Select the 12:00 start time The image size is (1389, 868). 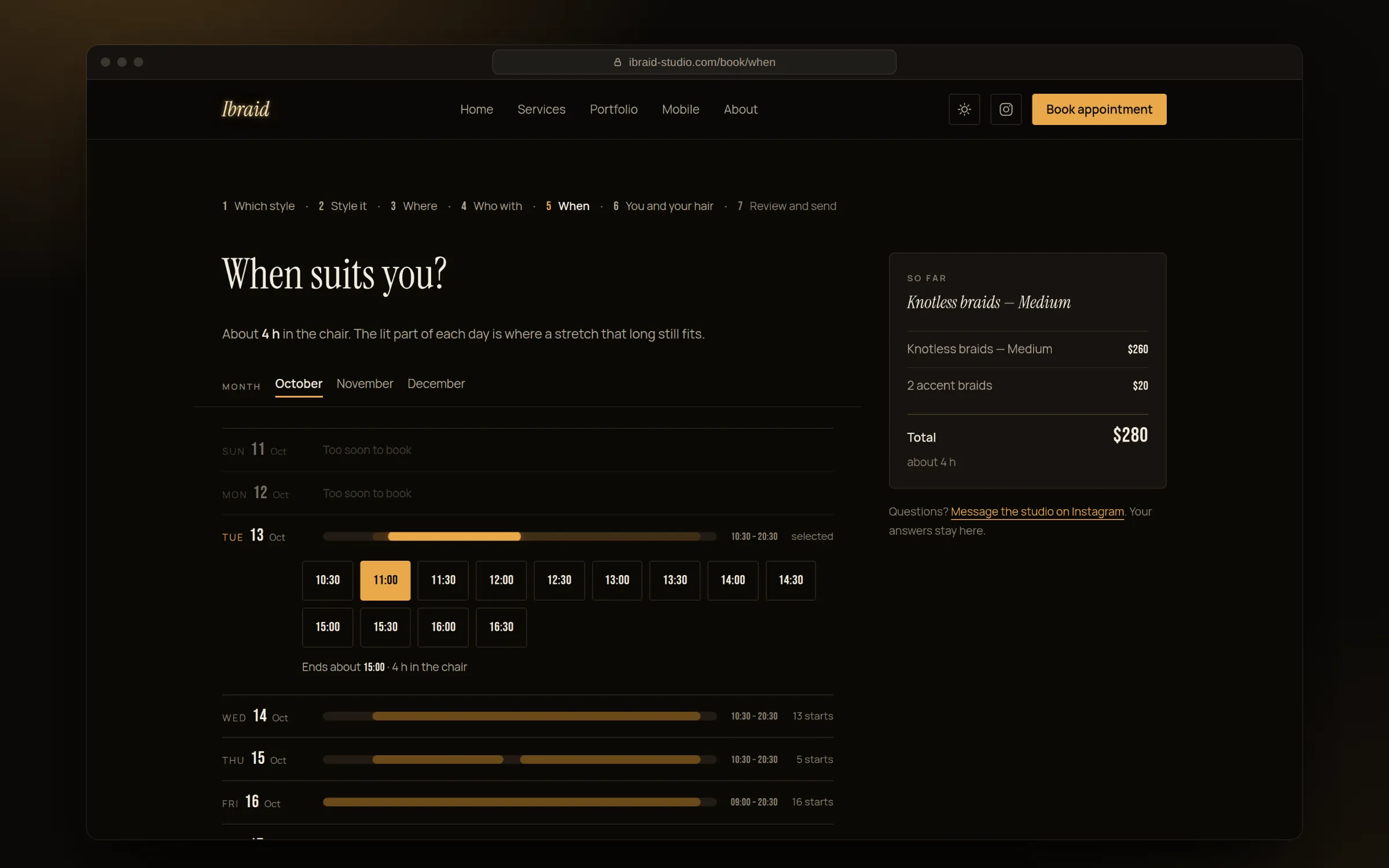[x=501, y=580]
